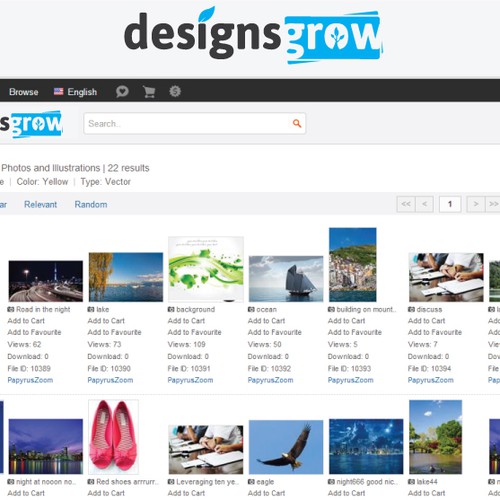Viewport: 500px width, 500px height.
Task: Sort results by Relevant
Action: point(40,204)
